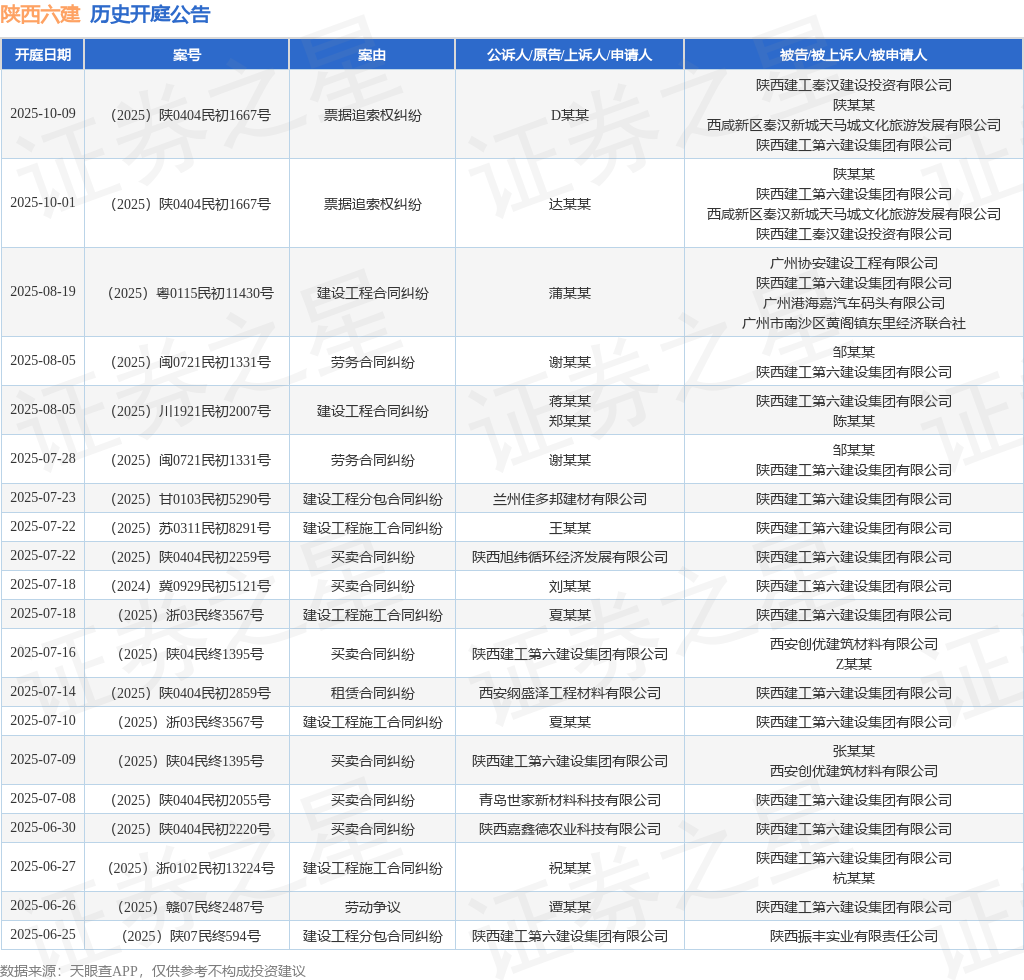Select case number (2025)陕07民终594号
The height and width of the screenshot is (980, 1024).
click(190, 936)
